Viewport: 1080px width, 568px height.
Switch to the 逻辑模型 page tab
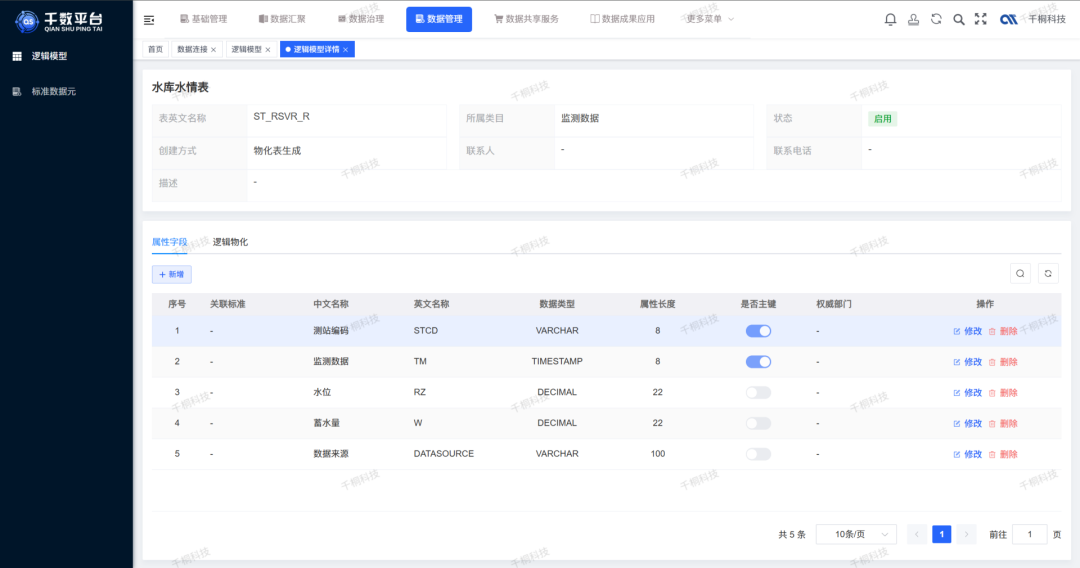point(247,50)
